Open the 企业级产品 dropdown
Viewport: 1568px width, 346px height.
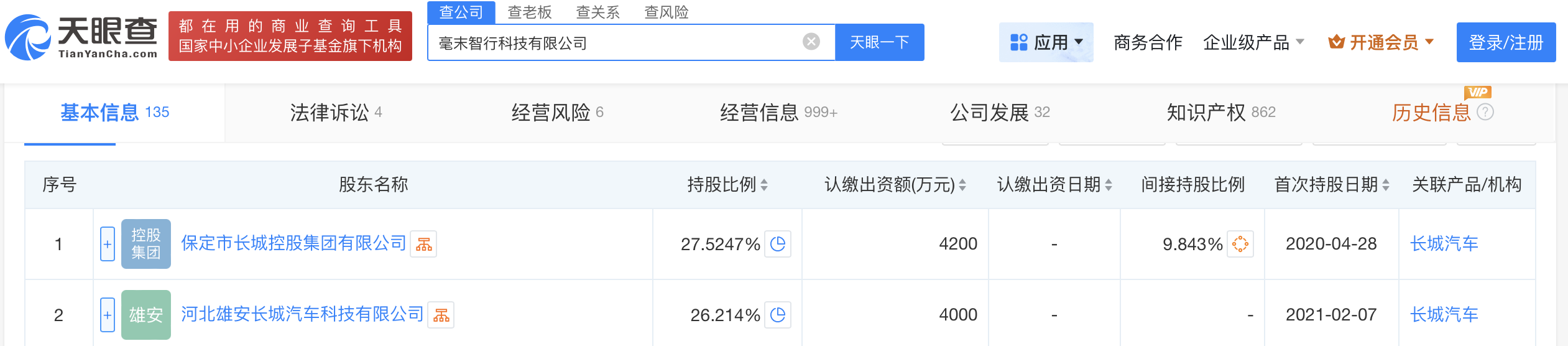pos(1253,42)
